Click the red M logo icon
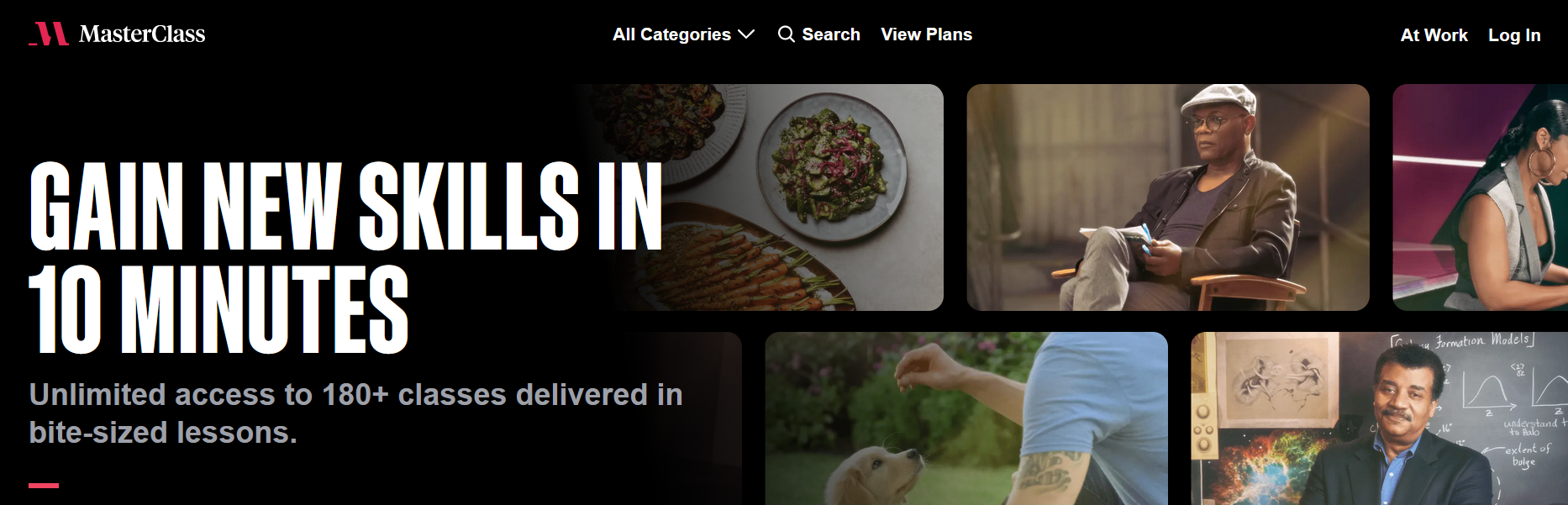 [x=49, y=34]
